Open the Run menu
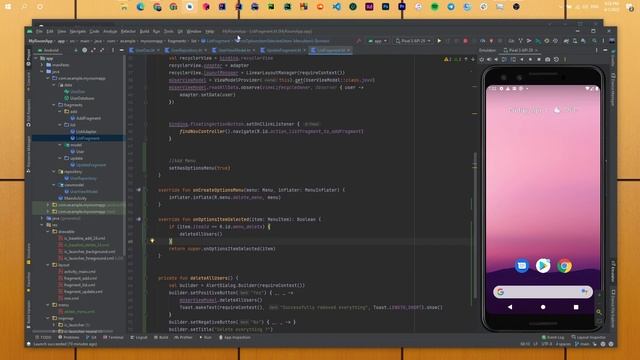Image resolution: width=640 pixels, height=360 pixels. click(156, 31)
